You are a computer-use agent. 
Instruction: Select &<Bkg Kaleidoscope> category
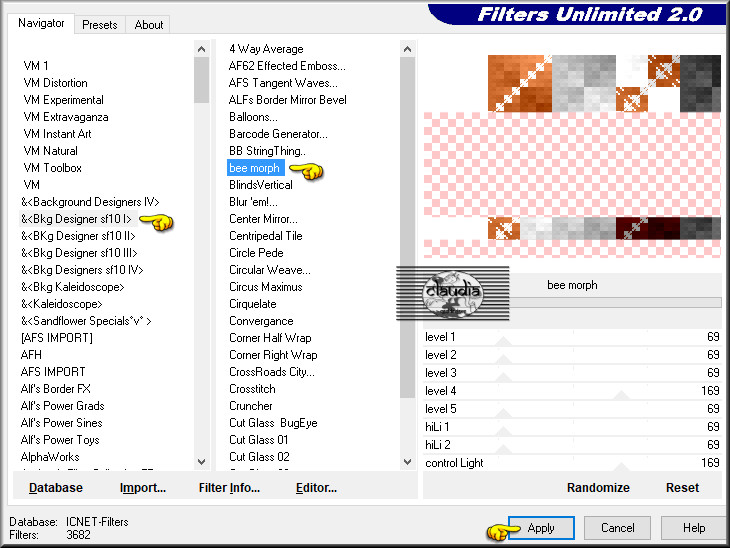click(73, 287)
